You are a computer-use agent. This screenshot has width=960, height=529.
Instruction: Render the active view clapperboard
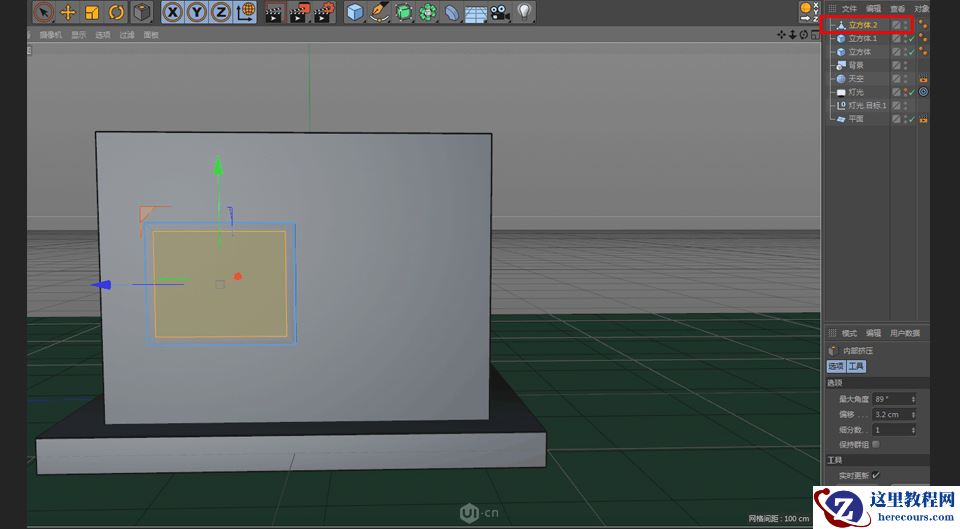[274, 12]
